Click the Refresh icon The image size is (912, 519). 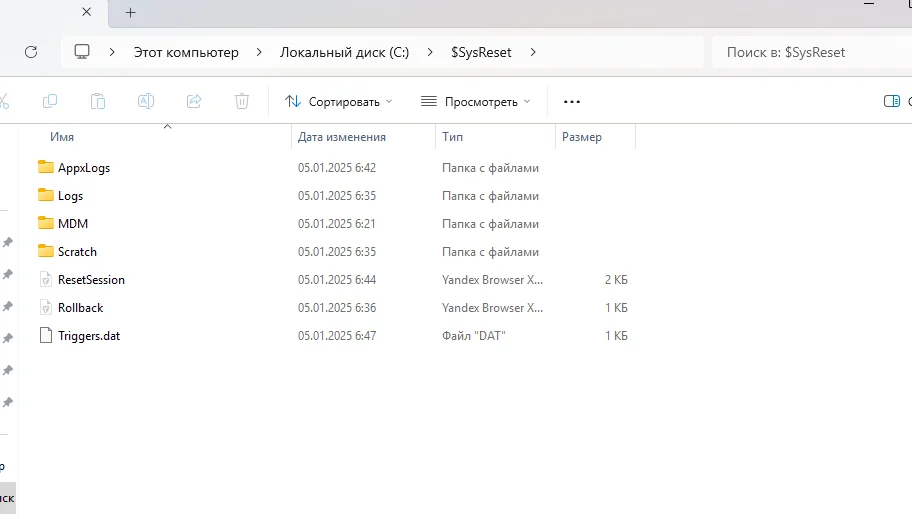tap(31, 52)
